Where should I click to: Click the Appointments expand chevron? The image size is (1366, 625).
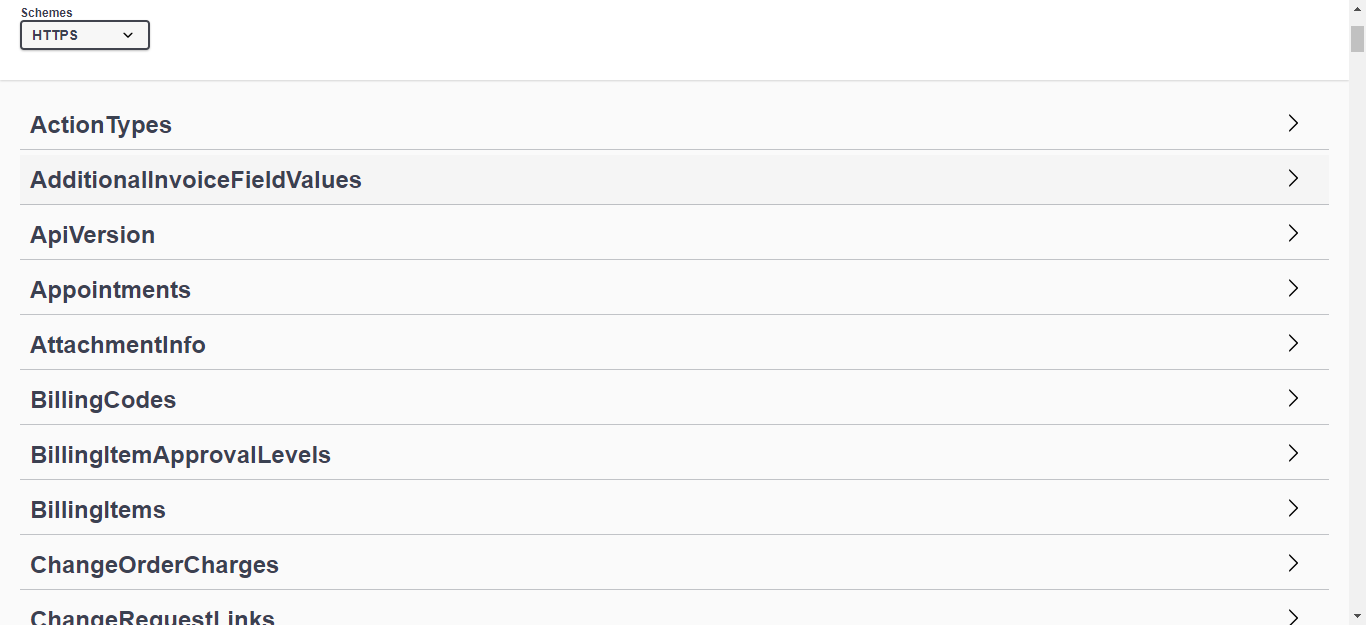[1293, 289]
